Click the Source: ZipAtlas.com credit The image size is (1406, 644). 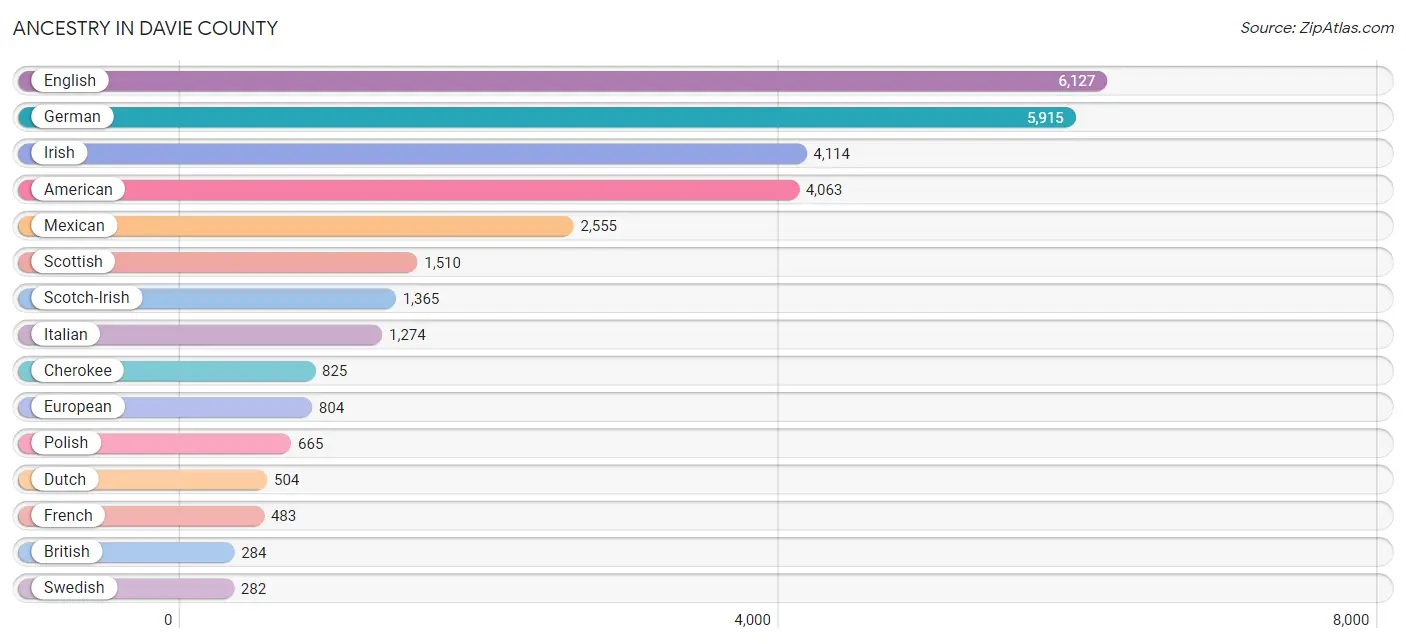pyautogui.click(x=1317, y=28)
